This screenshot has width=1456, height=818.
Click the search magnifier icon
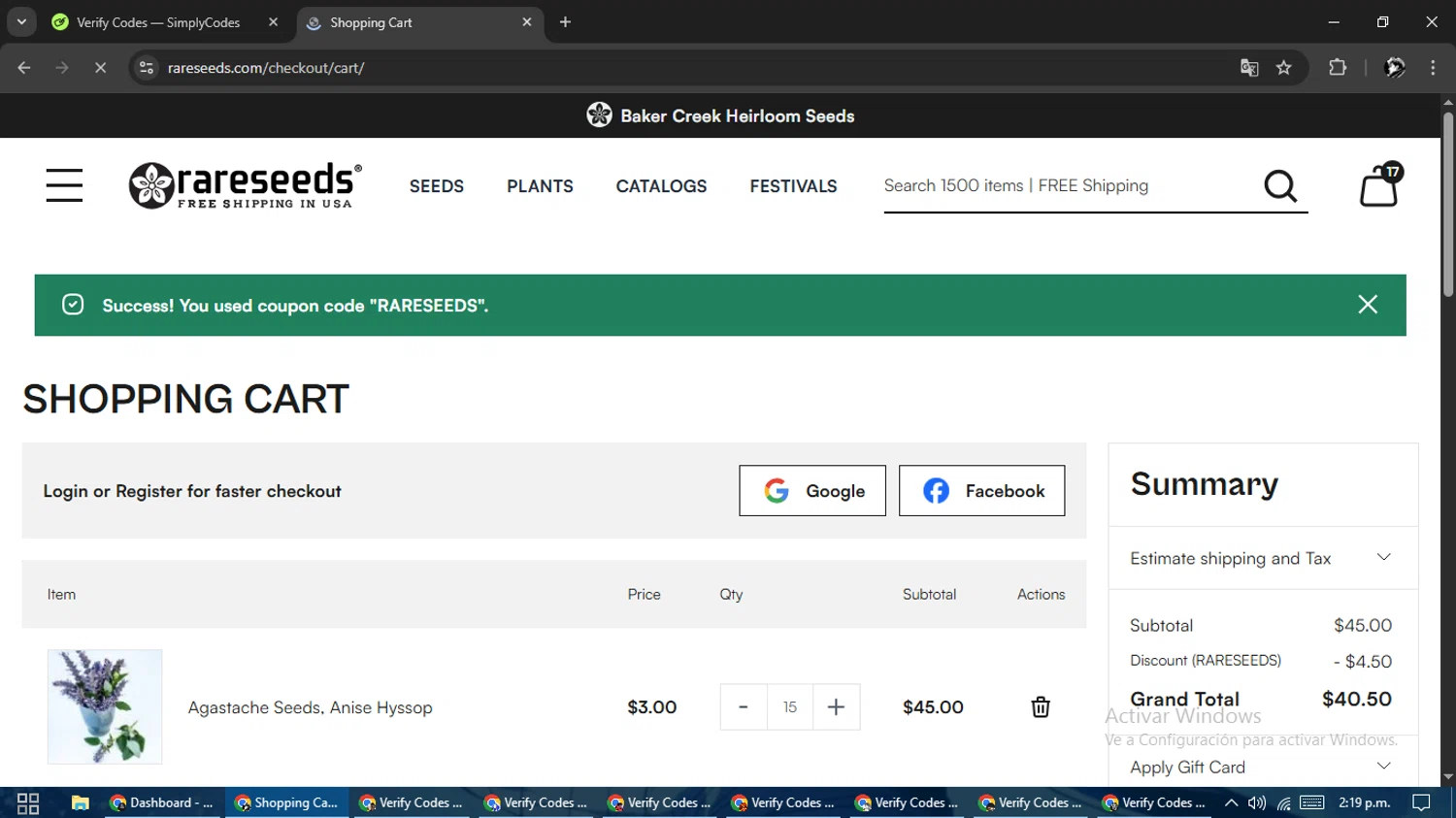point(1280,185)
